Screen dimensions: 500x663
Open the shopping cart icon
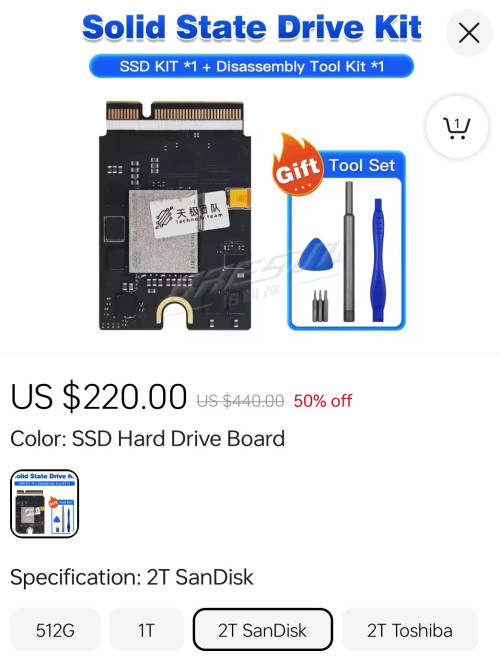click(x=457, y=128)
